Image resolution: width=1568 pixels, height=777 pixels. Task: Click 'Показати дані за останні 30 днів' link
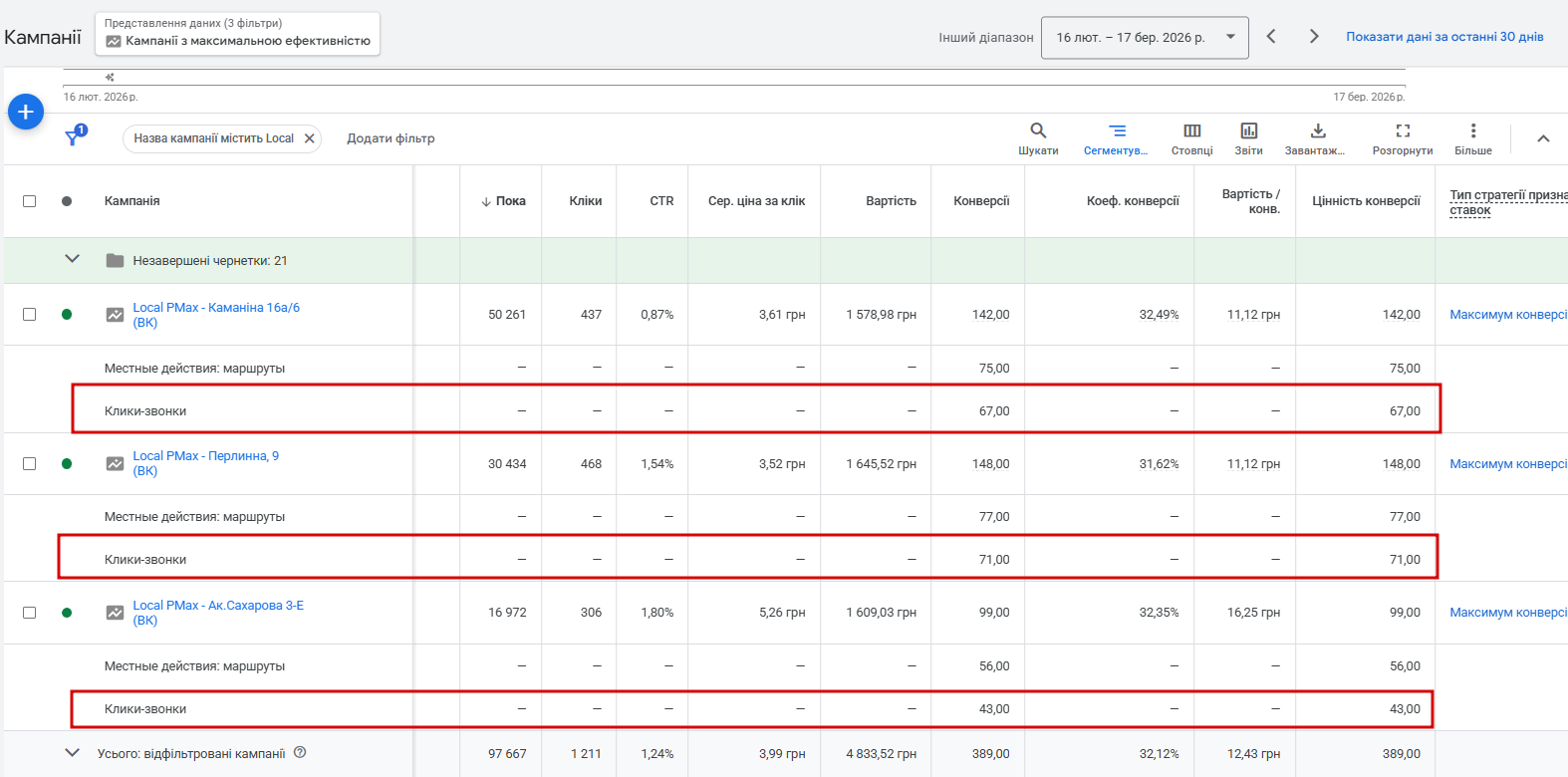point(1444,37)
